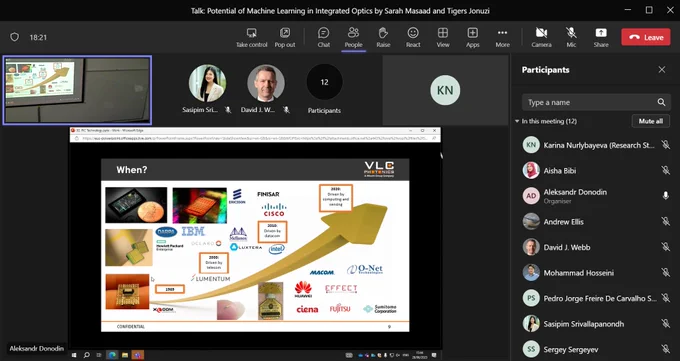This screenshot has width=680, height=361.
Task: Open the React emoji menu
Action: click(413, 38)
